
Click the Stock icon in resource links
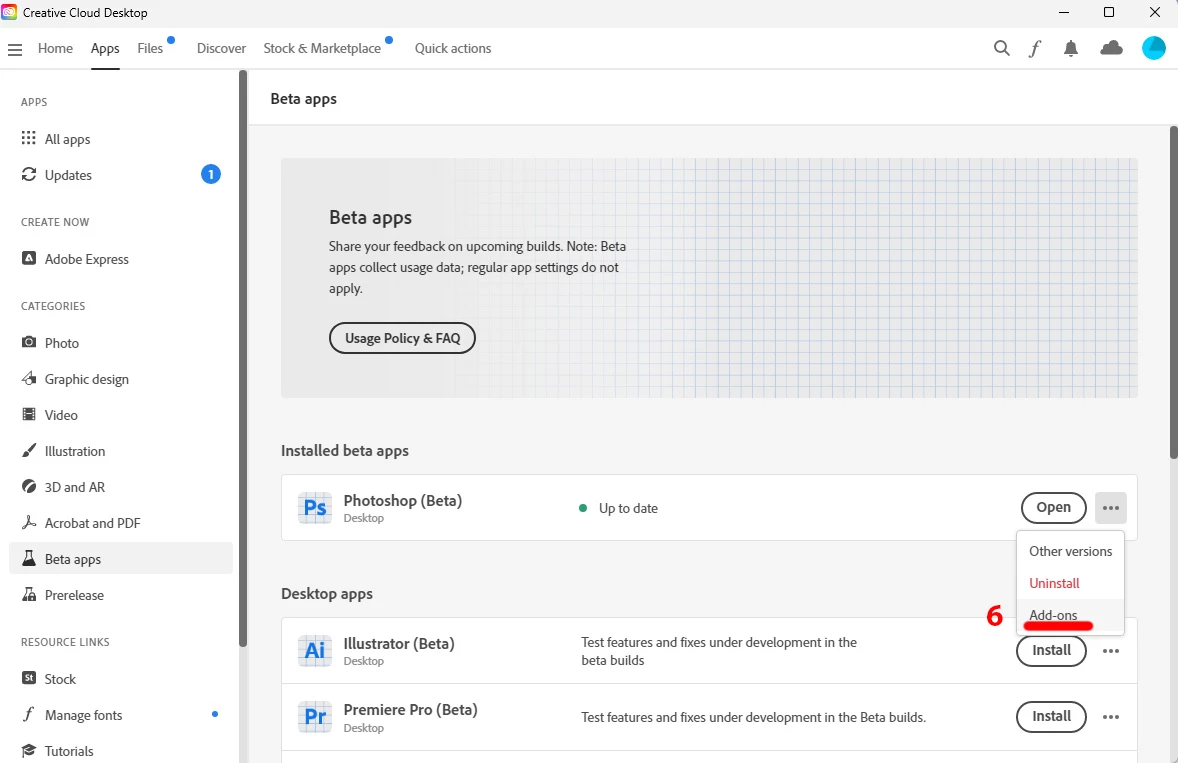29,678
